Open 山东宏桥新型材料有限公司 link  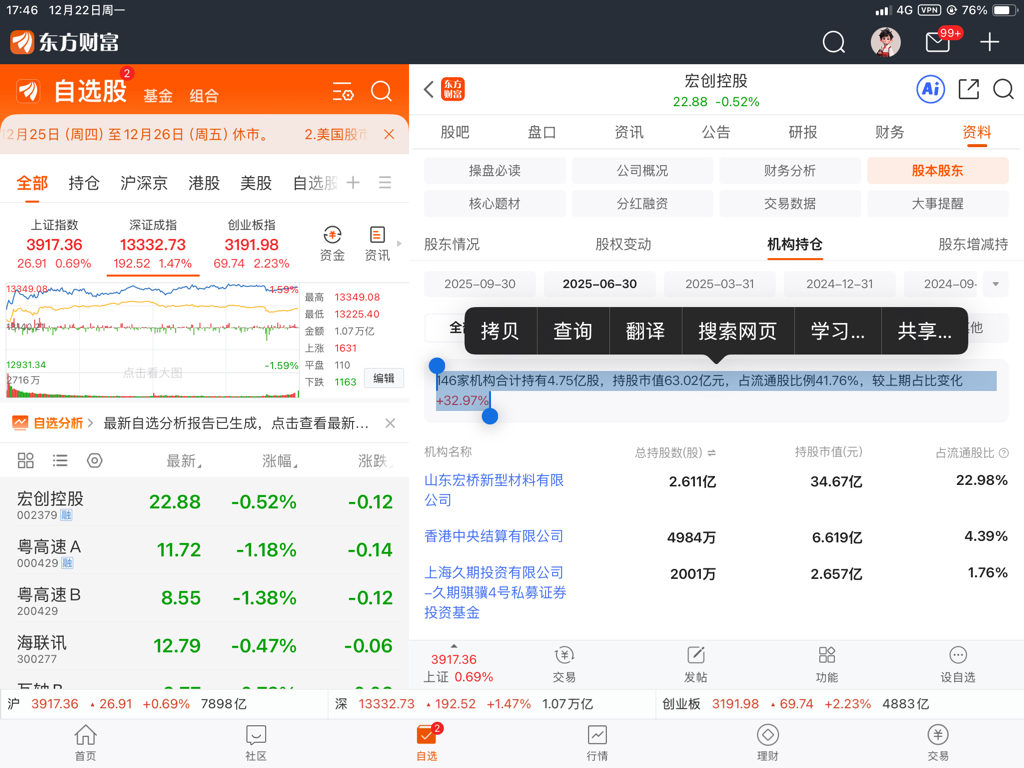coord(494,490)
